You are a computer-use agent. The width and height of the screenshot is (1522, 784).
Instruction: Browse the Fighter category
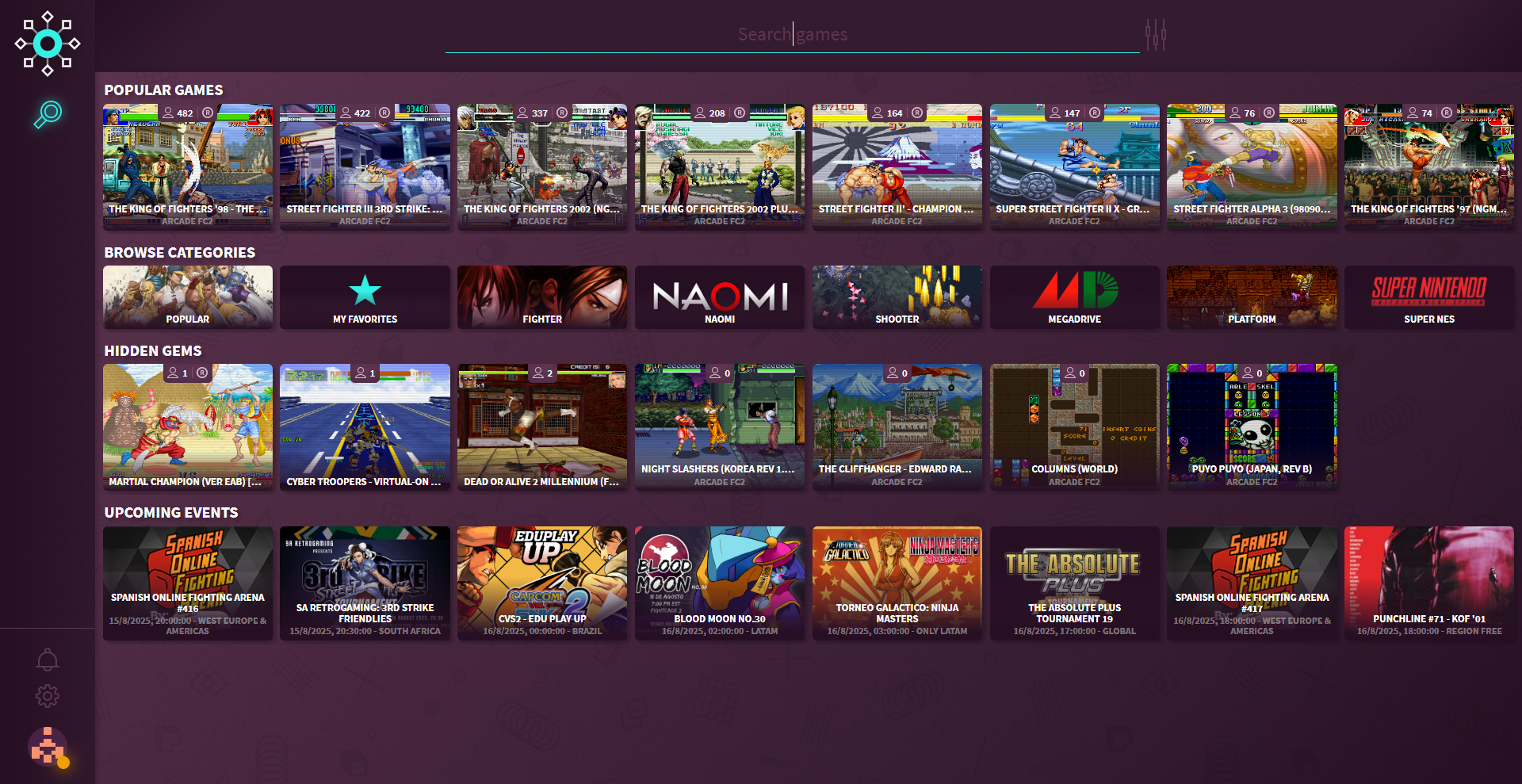[542, 297]
